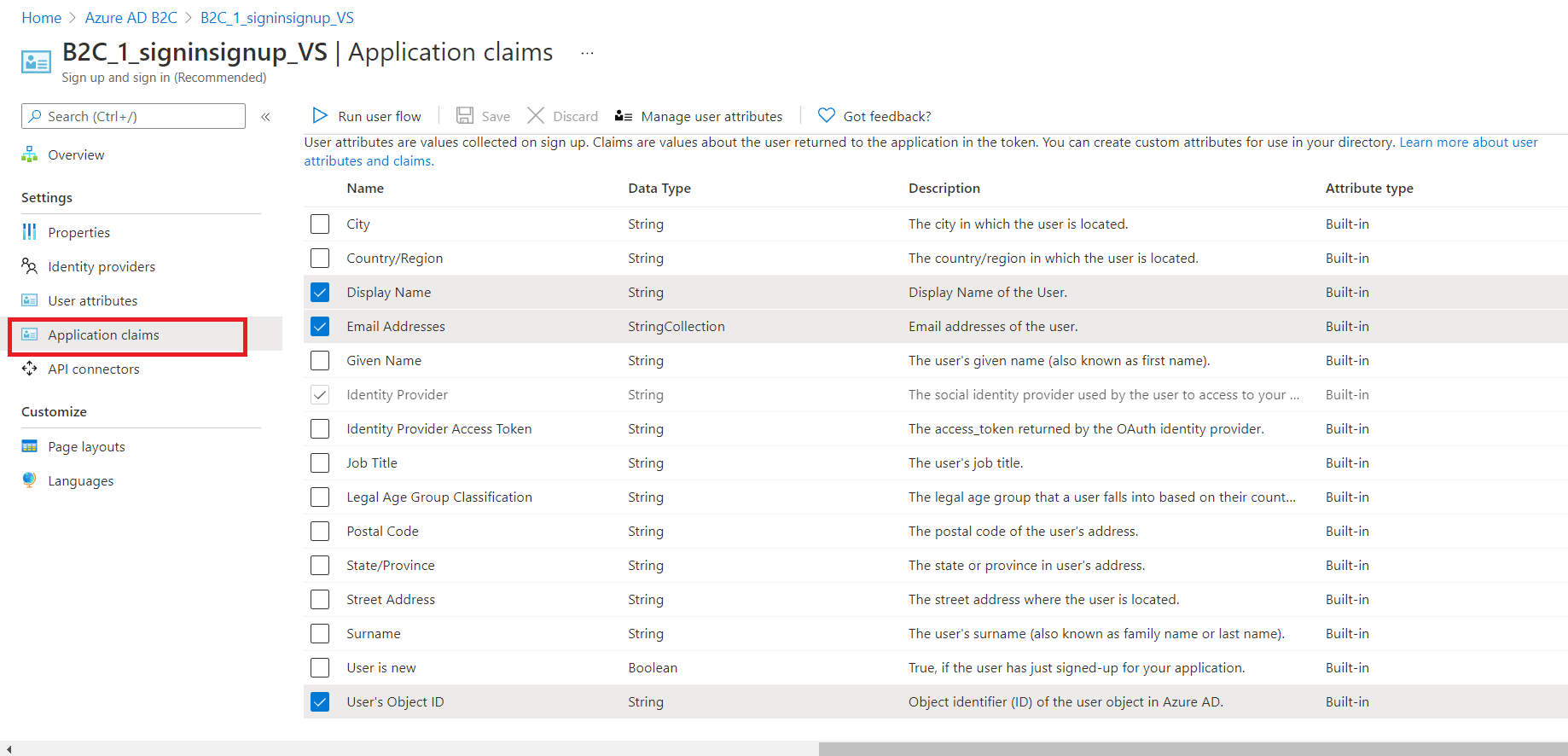Click the Overview icon in sidebar

coord(30,154)
